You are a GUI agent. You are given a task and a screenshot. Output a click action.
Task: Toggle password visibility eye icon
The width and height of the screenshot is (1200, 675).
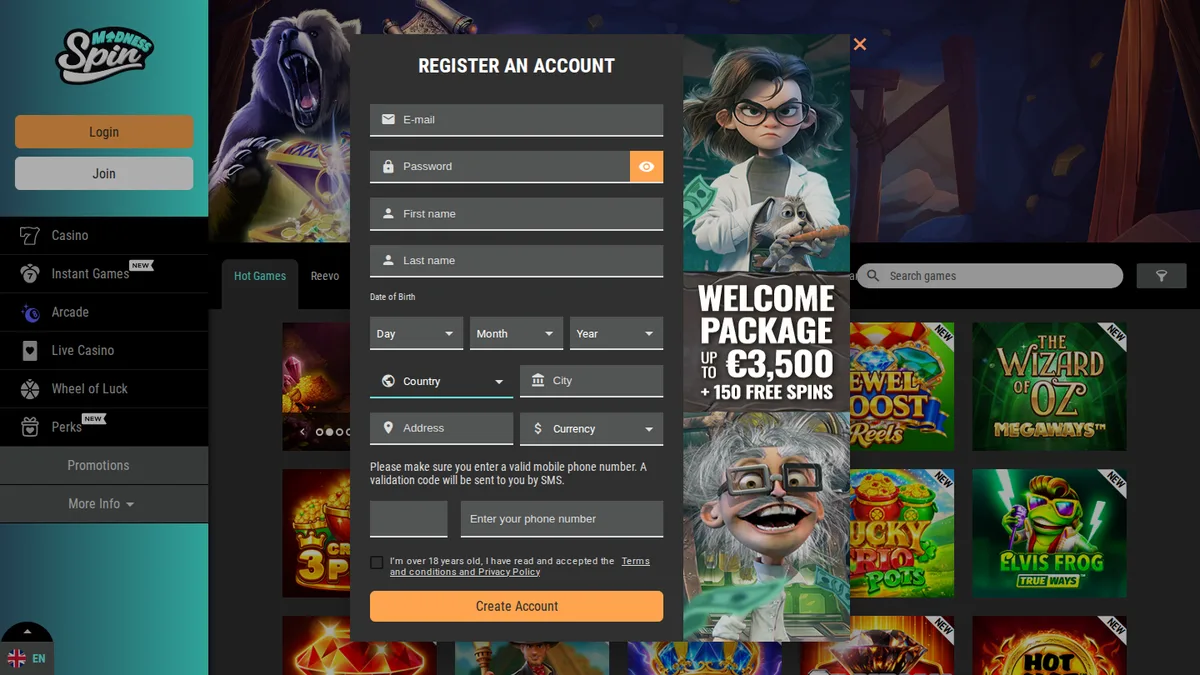pyautogui.click(x=646, y=167)
